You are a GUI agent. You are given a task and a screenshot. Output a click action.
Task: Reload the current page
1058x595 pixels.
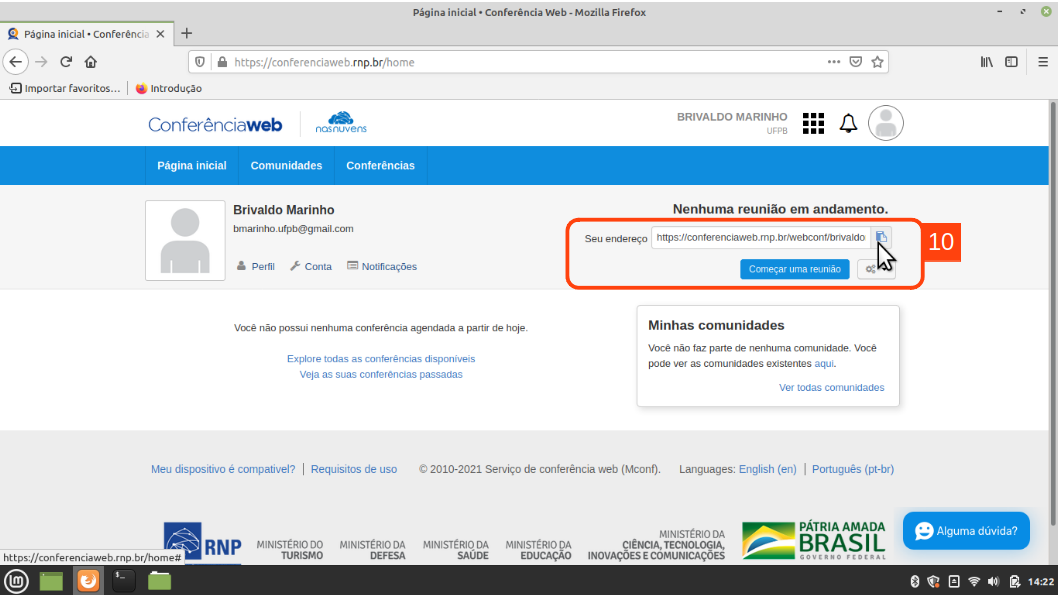tap(66, 62)
